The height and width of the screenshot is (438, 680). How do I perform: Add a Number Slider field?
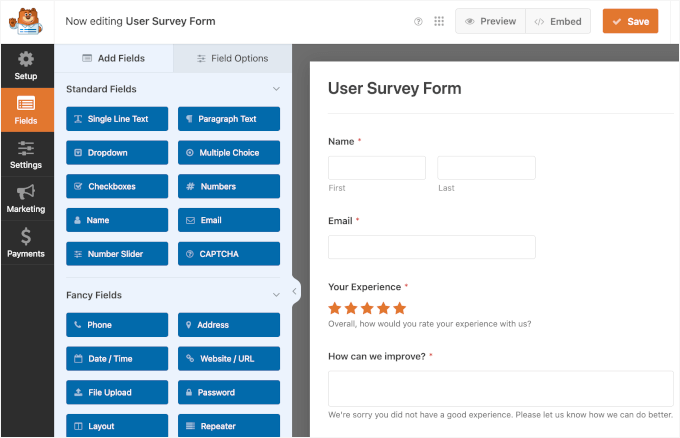[x=117, y=254]
